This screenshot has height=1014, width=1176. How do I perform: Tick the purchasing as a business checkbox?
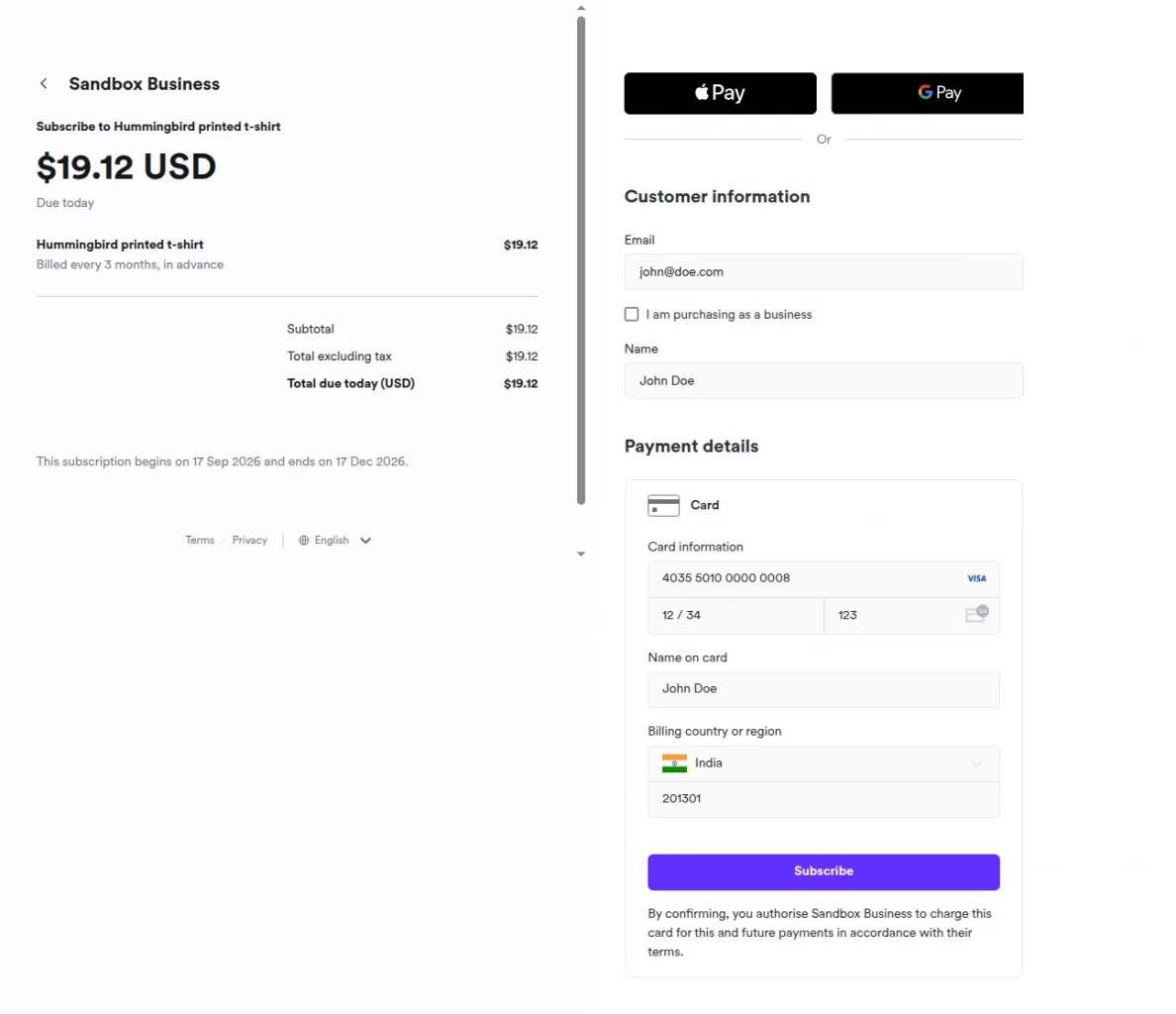pos(632,314)
